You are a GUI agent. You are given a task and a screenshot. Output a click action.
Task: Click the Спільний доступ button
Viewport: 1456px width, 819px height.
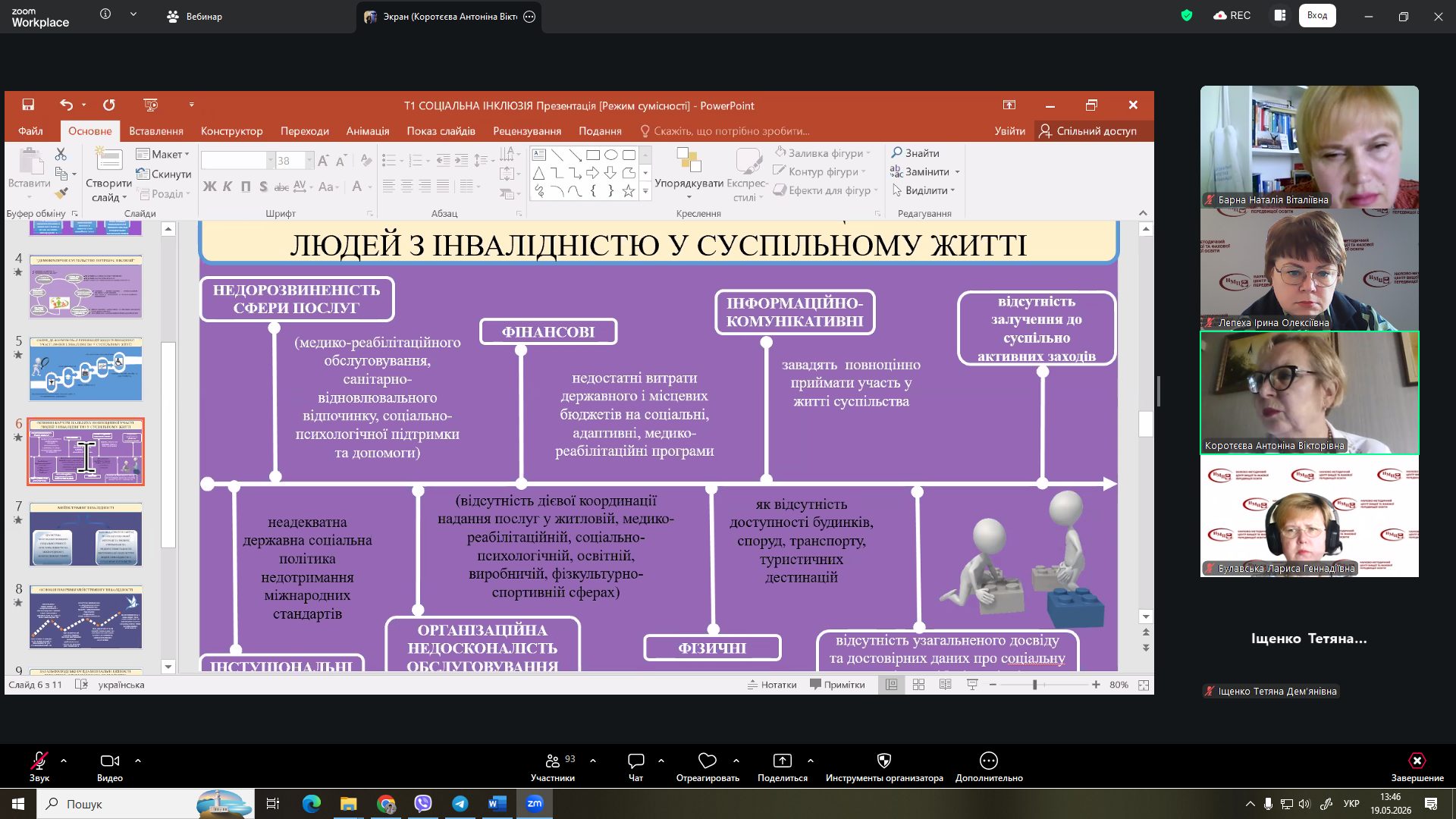point(1088,130)
